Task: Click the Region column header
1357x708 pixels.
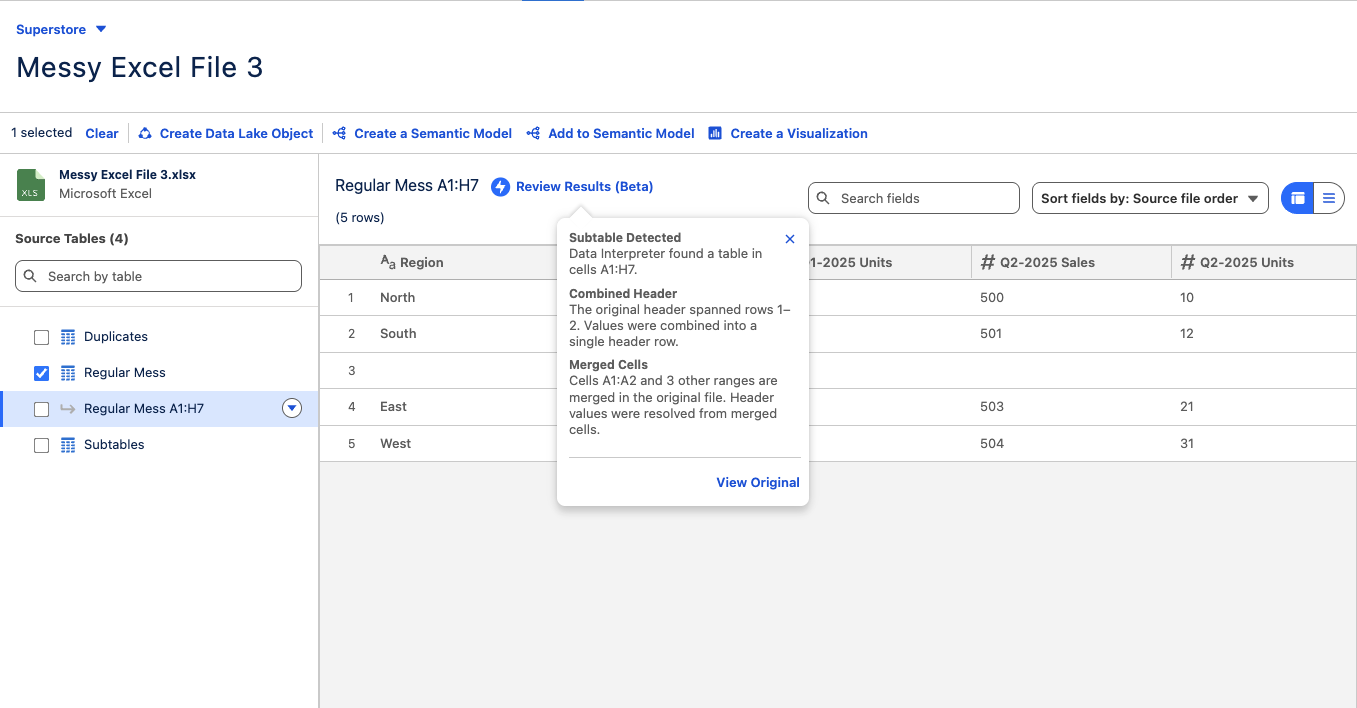Action: click(421, 262)
